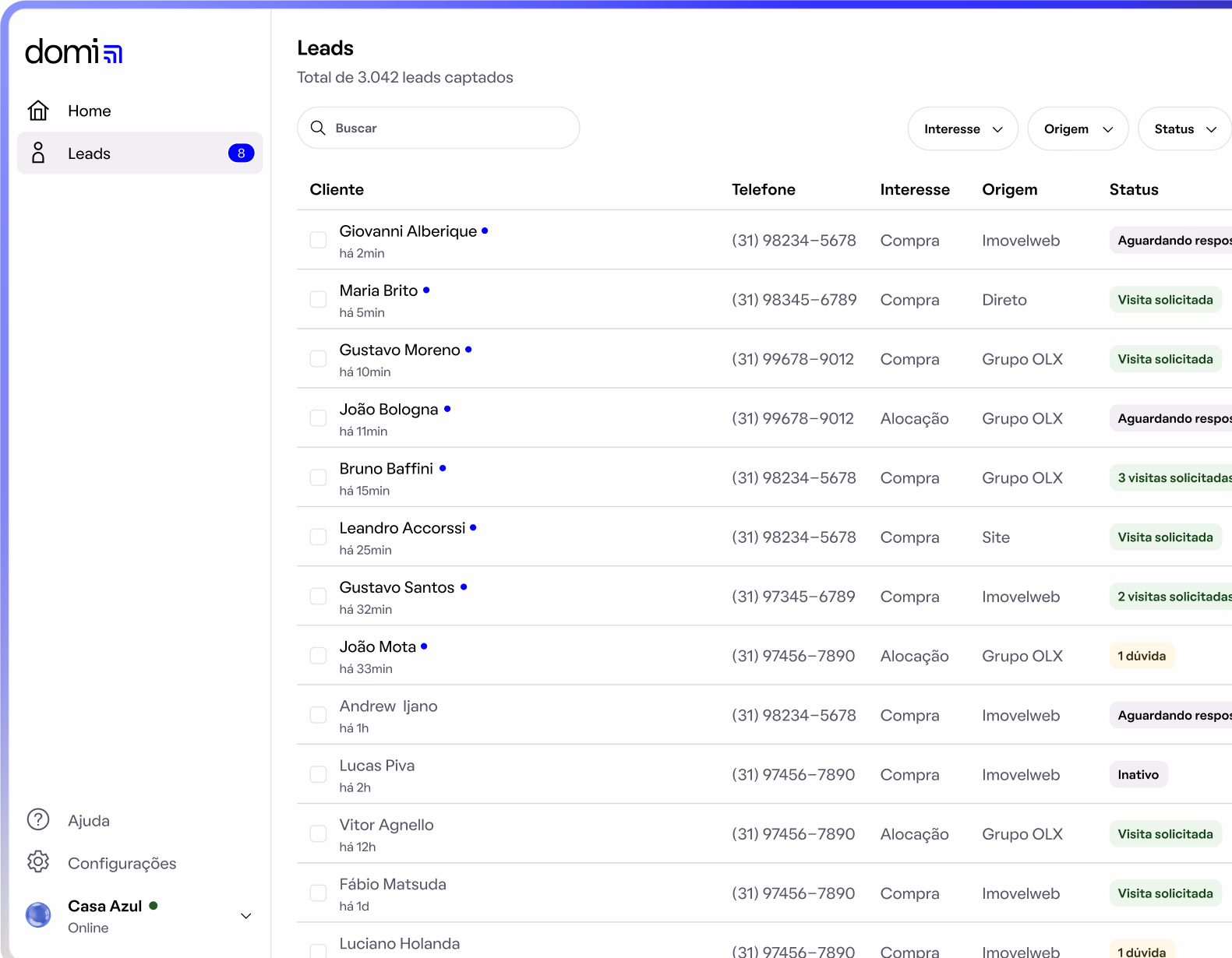This screenshot has height=958, width=1232.
Task: Click the Leads person icon
Action: (38, 153)
